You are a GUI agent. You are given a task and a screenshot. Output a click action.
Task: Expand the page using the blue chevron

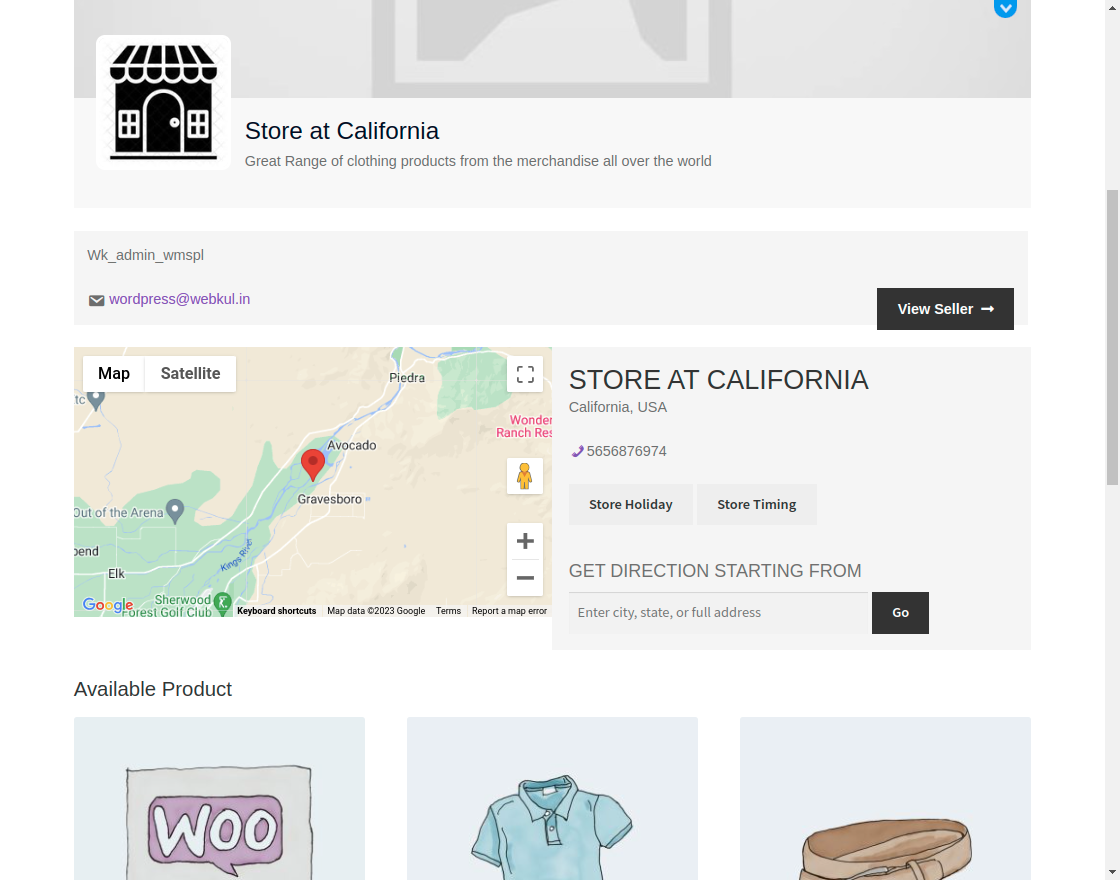pos(1005,9)
